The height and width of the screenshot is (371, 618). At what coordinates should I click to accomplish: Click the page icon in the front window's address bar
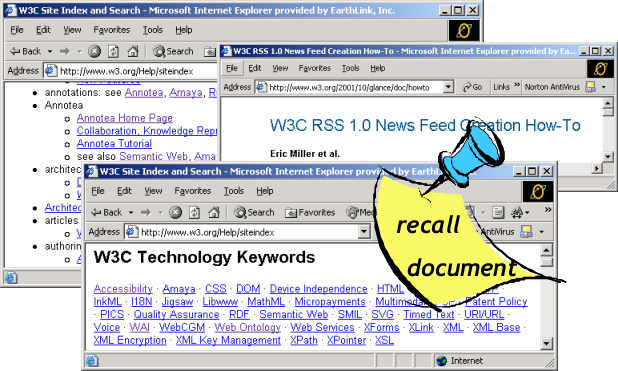coord(132,232)
